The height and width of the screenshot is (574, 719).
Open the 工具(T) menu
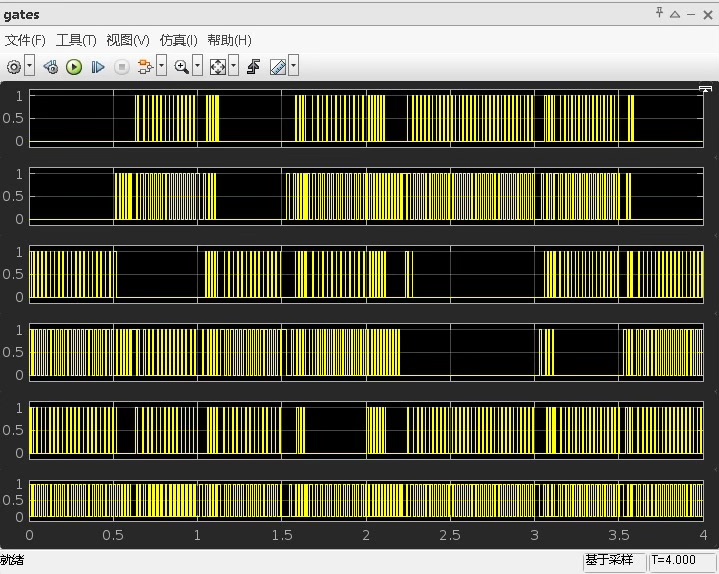point(76,40)
